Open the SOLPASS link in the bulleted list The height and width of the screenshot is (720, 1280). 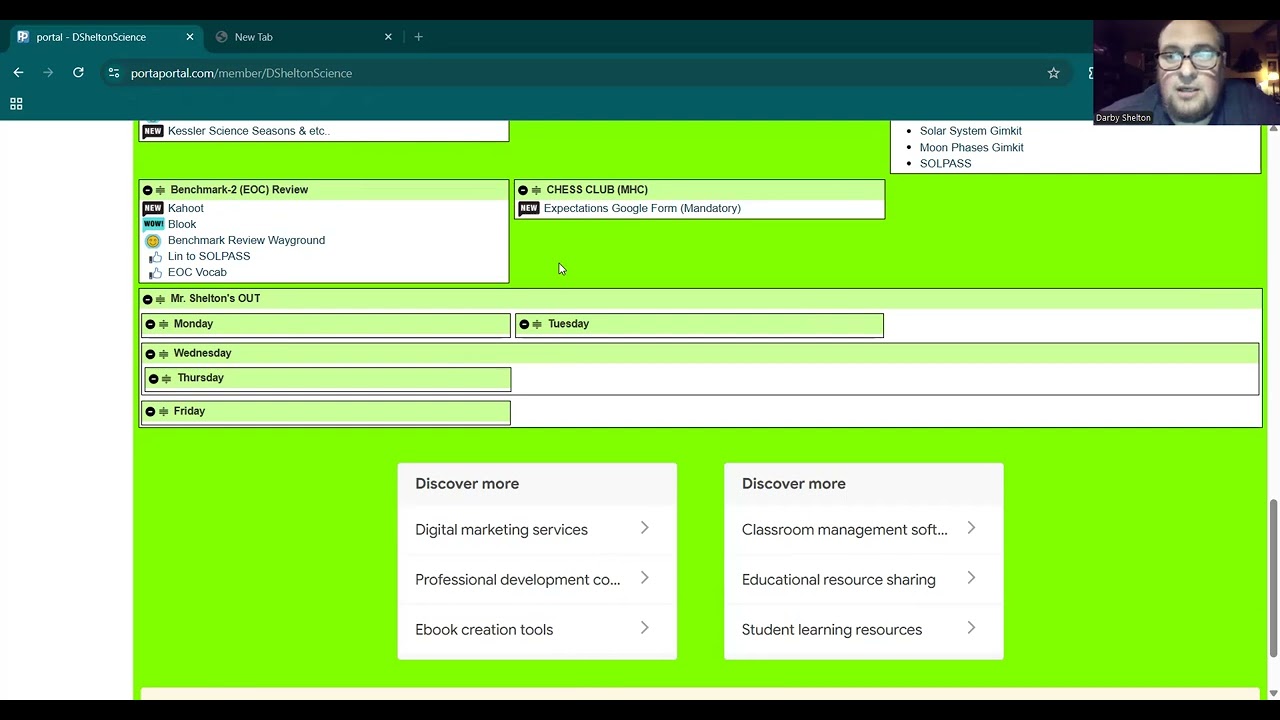click(945, 163)
